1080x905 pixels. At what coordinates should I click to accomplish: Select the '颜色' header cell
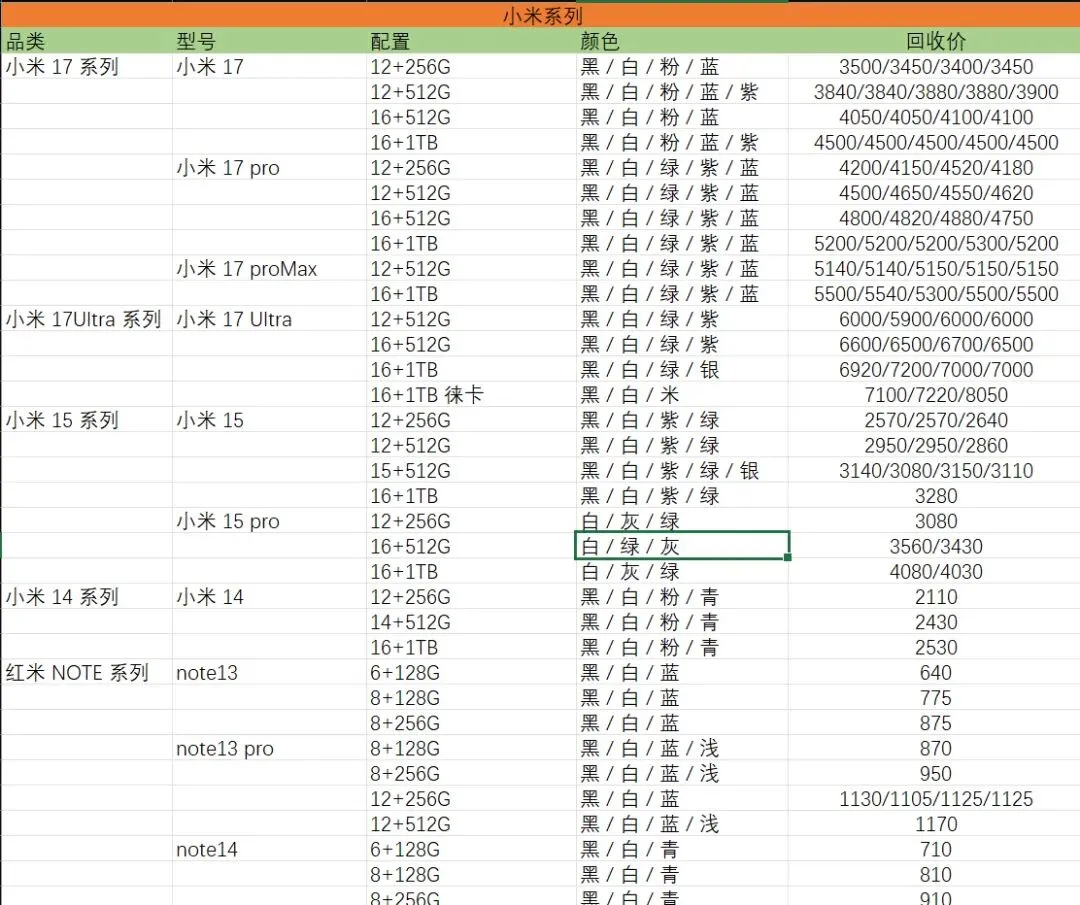pos(682,41)
